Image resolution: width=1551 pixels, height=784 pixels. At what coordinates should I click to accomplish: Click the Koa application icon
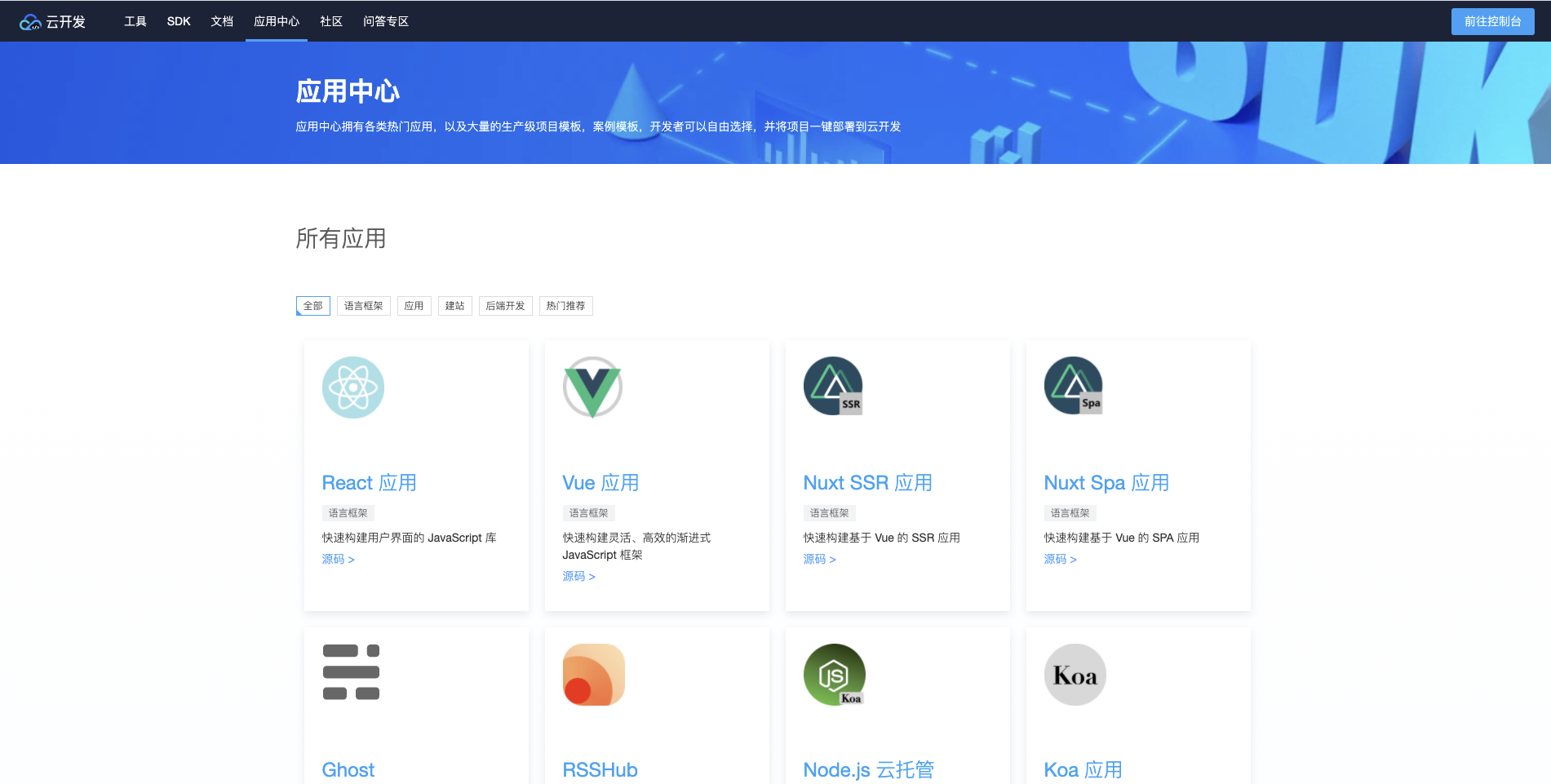click(x=1075, y=675)
